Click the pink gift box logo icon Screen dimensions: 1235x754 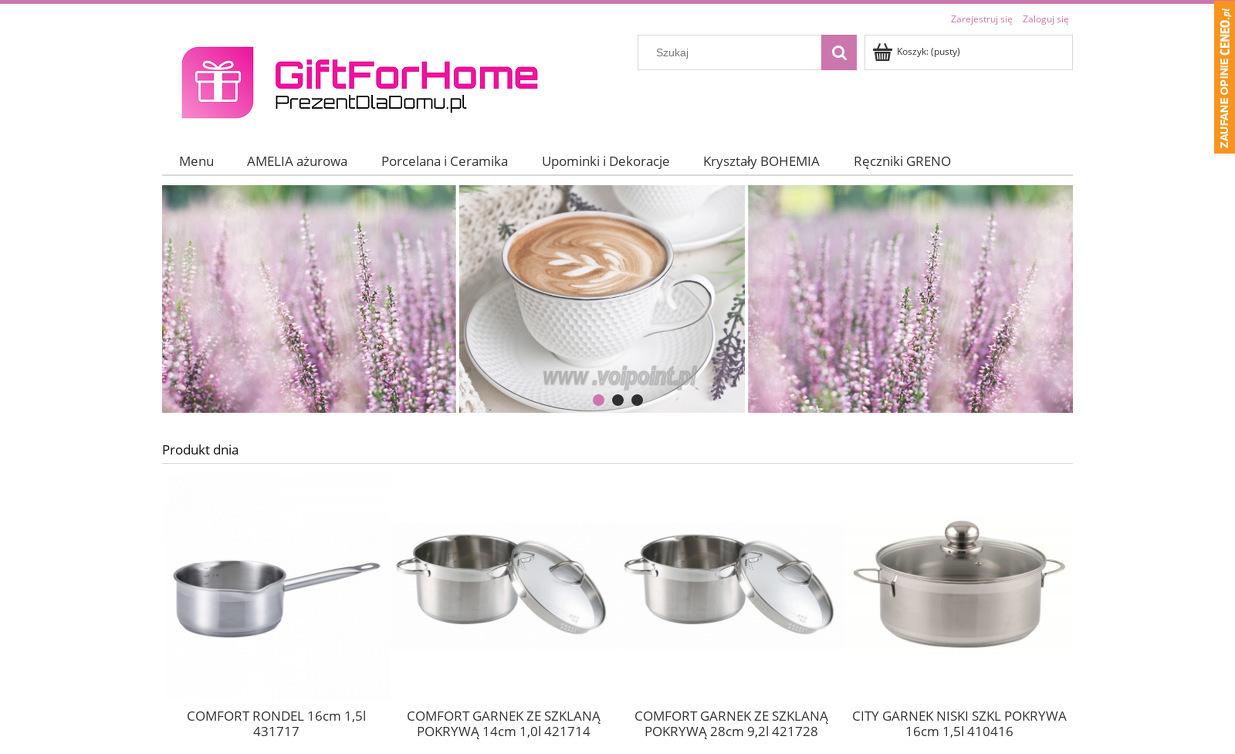[217, 82]
